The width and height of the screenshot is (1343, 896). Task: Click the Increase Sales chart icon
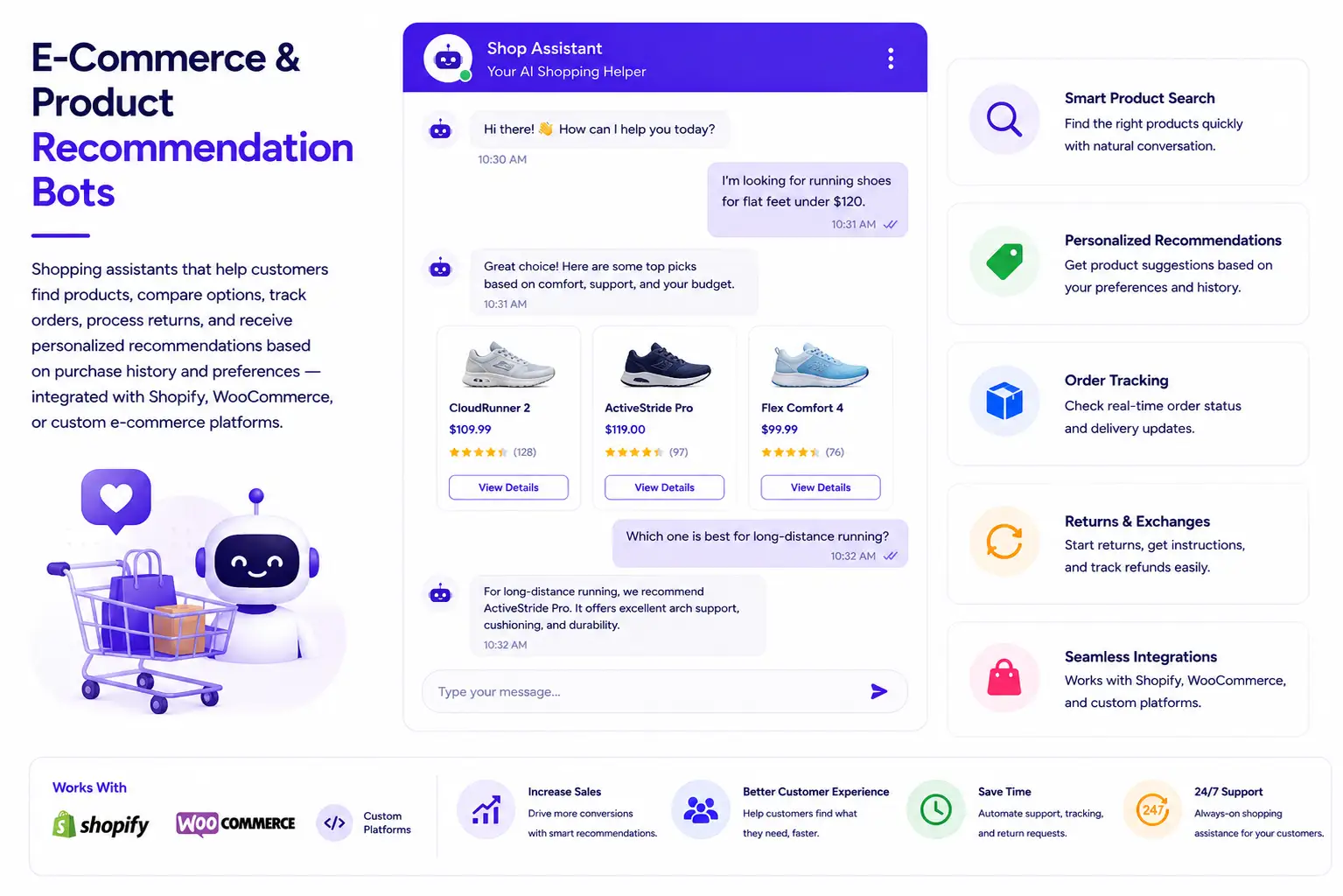click(x=486, y=809)
